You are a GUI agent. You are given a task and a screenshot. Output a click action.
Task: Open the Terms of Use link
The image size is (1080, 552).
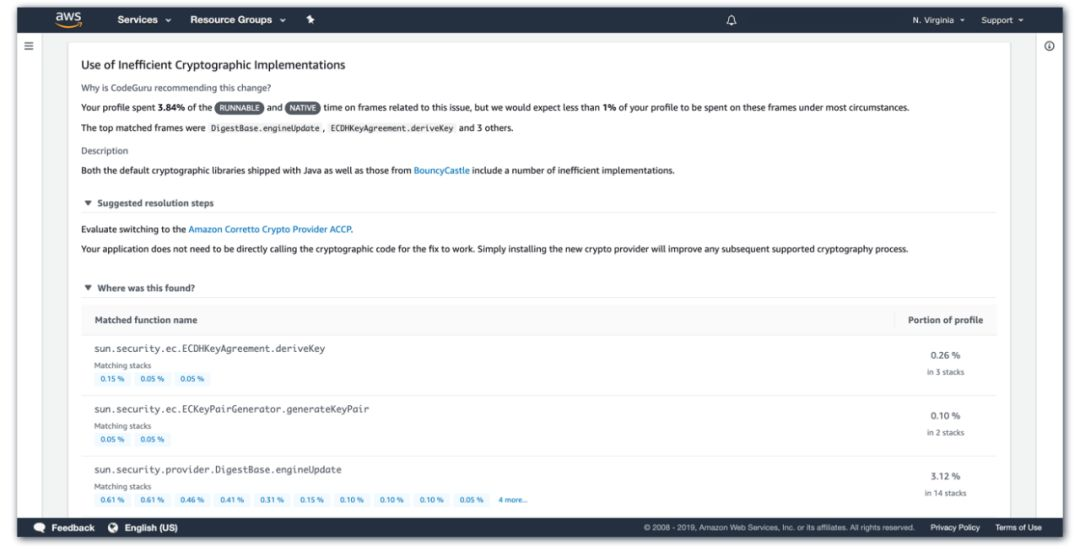pos(1018,527)
